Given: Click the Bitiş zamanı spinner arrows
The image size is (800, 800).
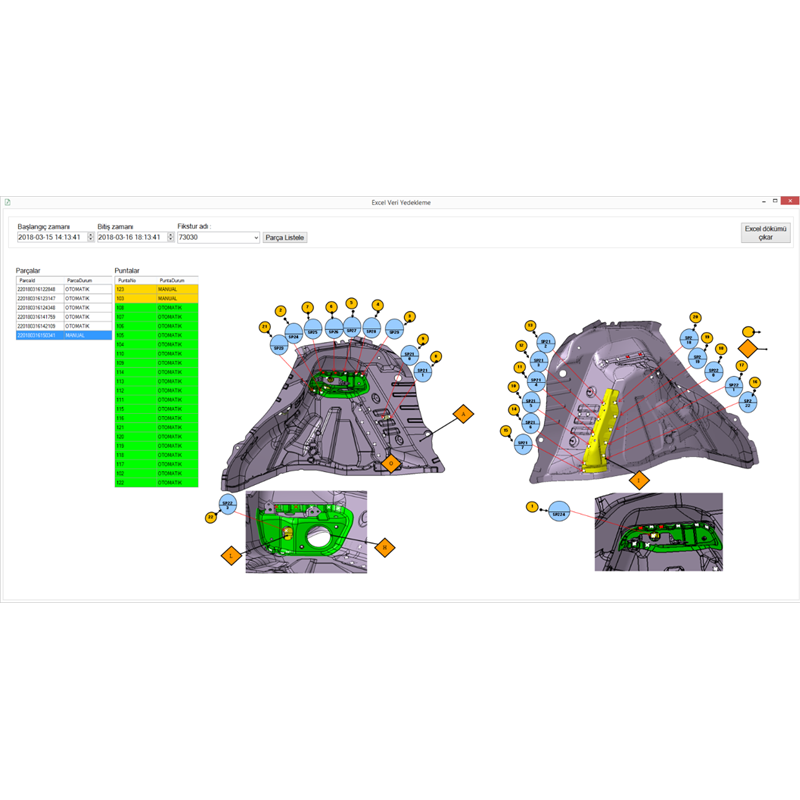Looking at the screenshot, I should click(x=171, y=237).
